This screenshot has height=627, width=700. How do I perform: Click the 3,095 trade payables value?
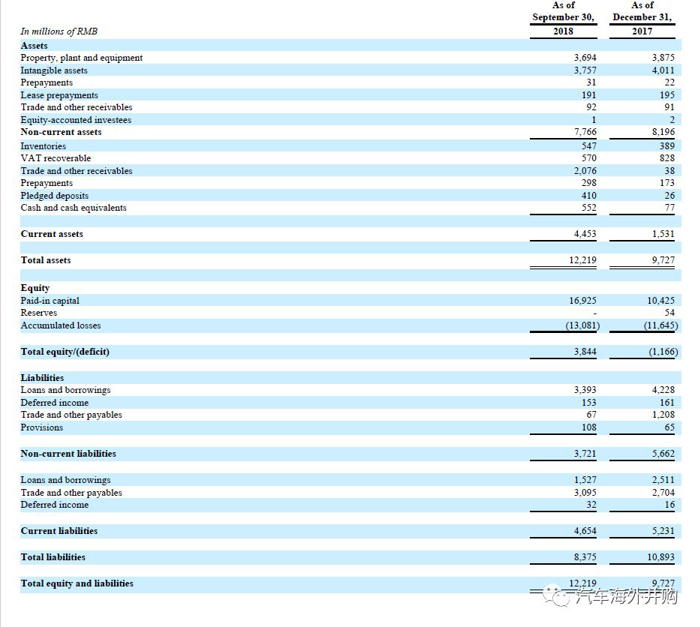tap(585, 493)
